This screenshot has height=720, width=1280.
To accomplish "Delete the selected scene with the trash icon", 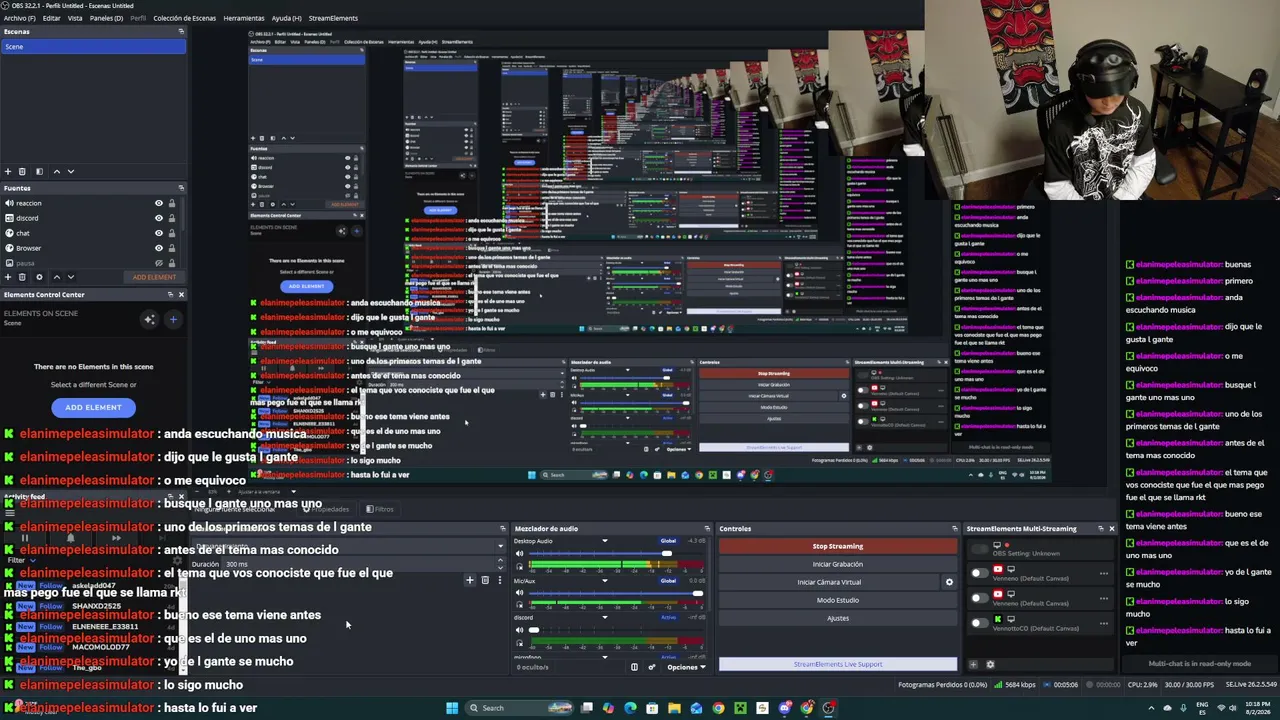I will (x=22, y=171).
